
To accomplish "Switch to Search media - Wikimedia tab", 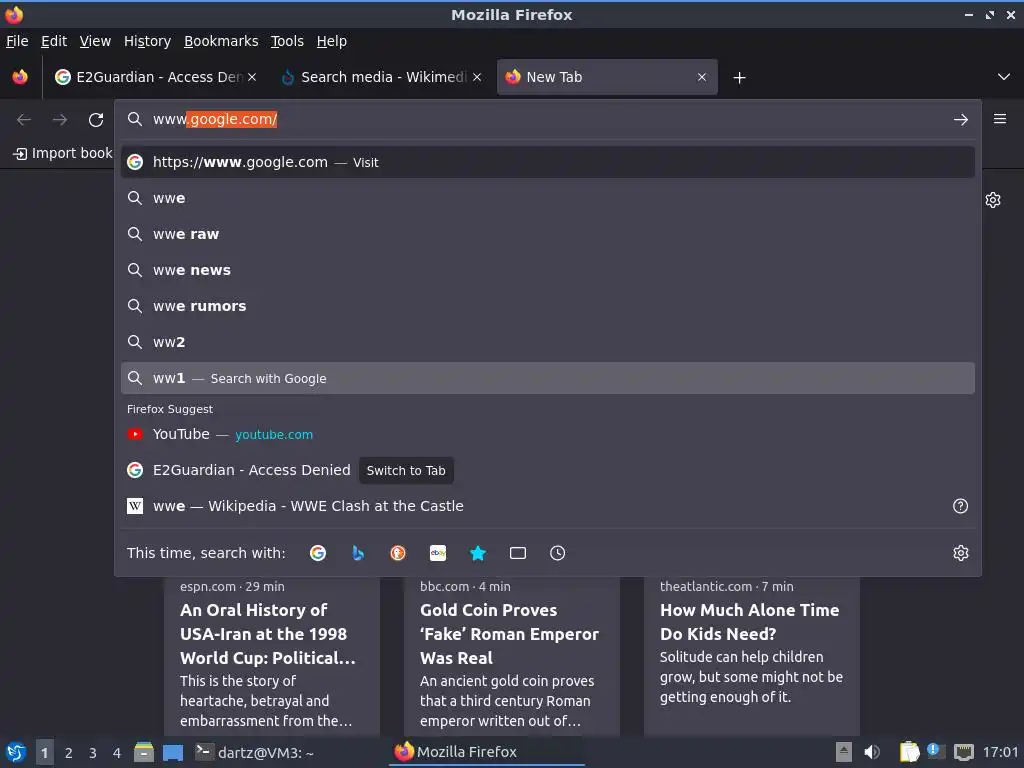I will pyautogui.click(x=383, y=77).
